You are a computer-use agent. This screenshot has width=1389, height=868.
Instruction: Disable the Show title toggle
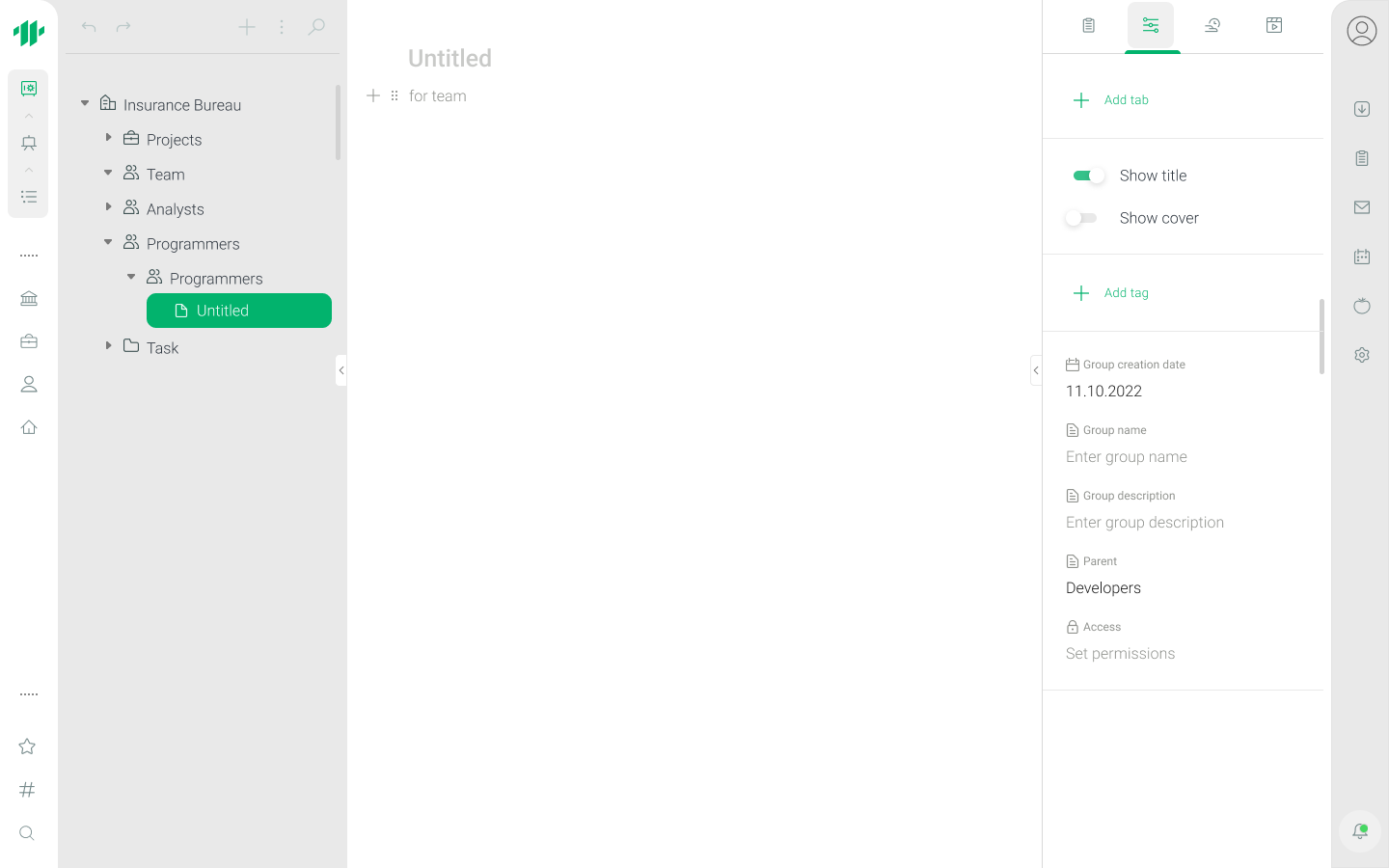(x=1088, y=176)
